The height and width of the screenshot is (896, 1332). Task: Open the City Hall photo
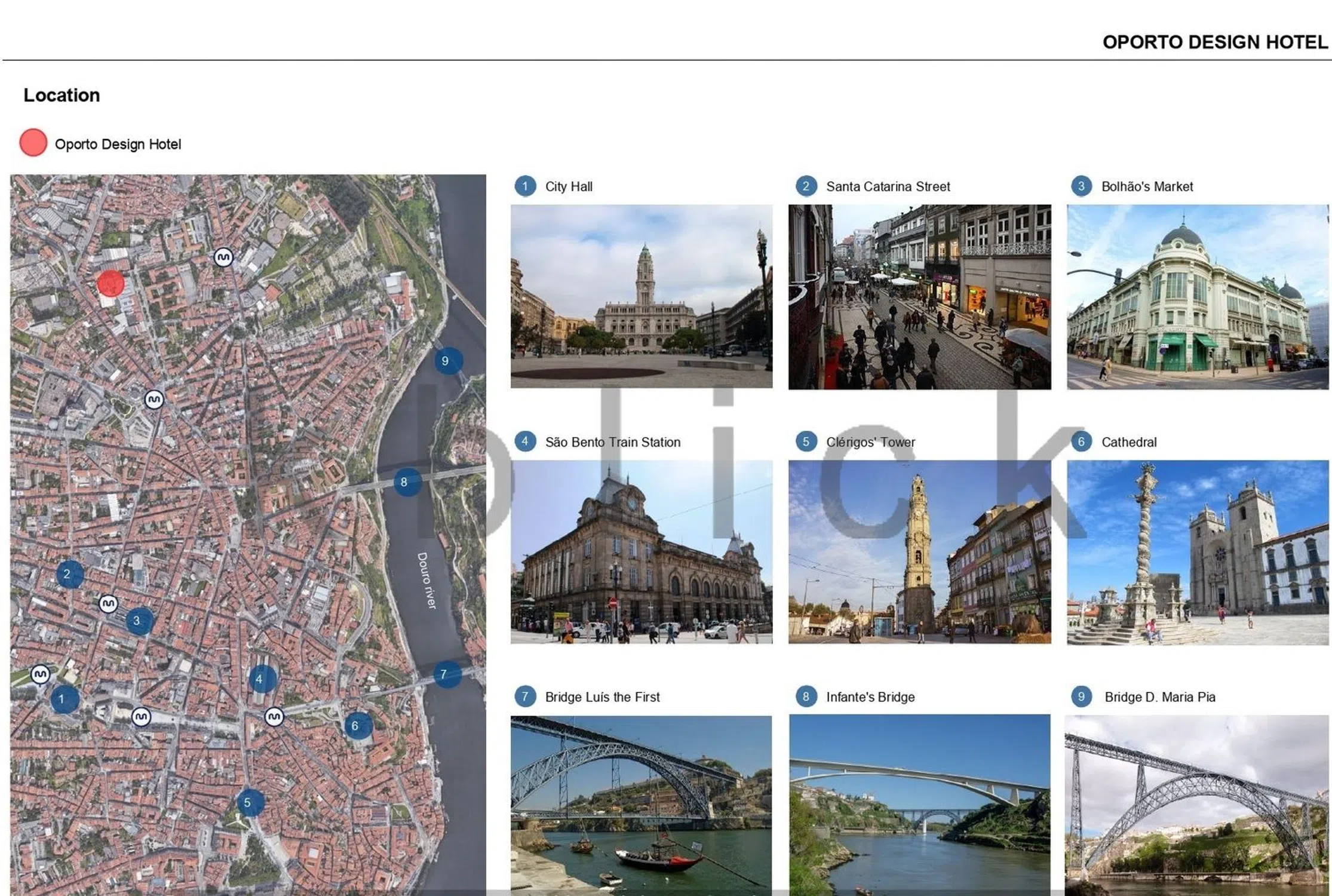[642, 296]
